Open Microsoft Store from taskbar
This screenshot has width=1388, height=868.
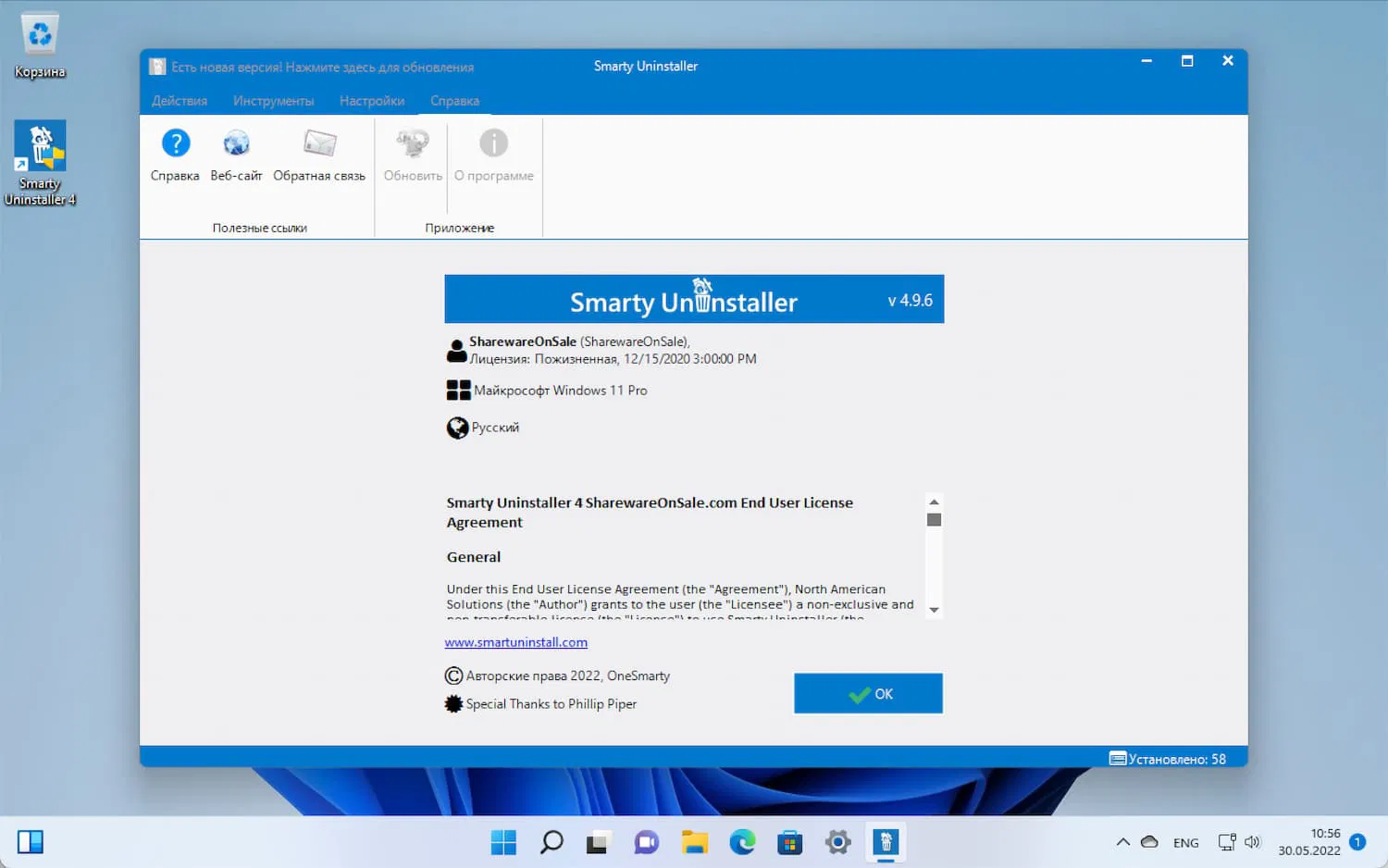pos(789,842)
